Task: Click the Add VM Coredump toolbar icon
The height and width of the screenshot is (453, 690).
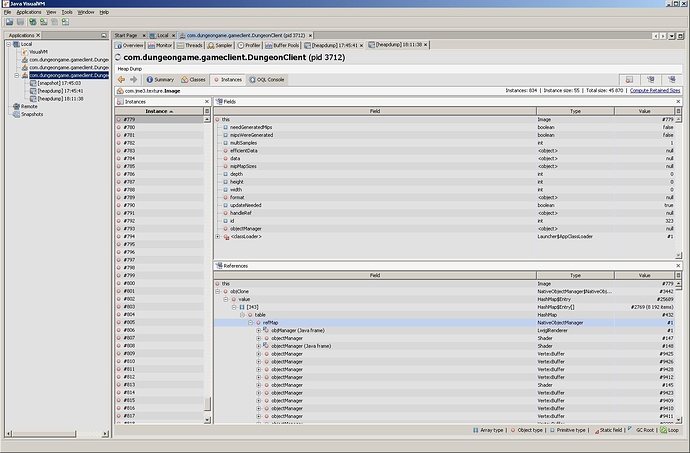Action: (55, 22)
